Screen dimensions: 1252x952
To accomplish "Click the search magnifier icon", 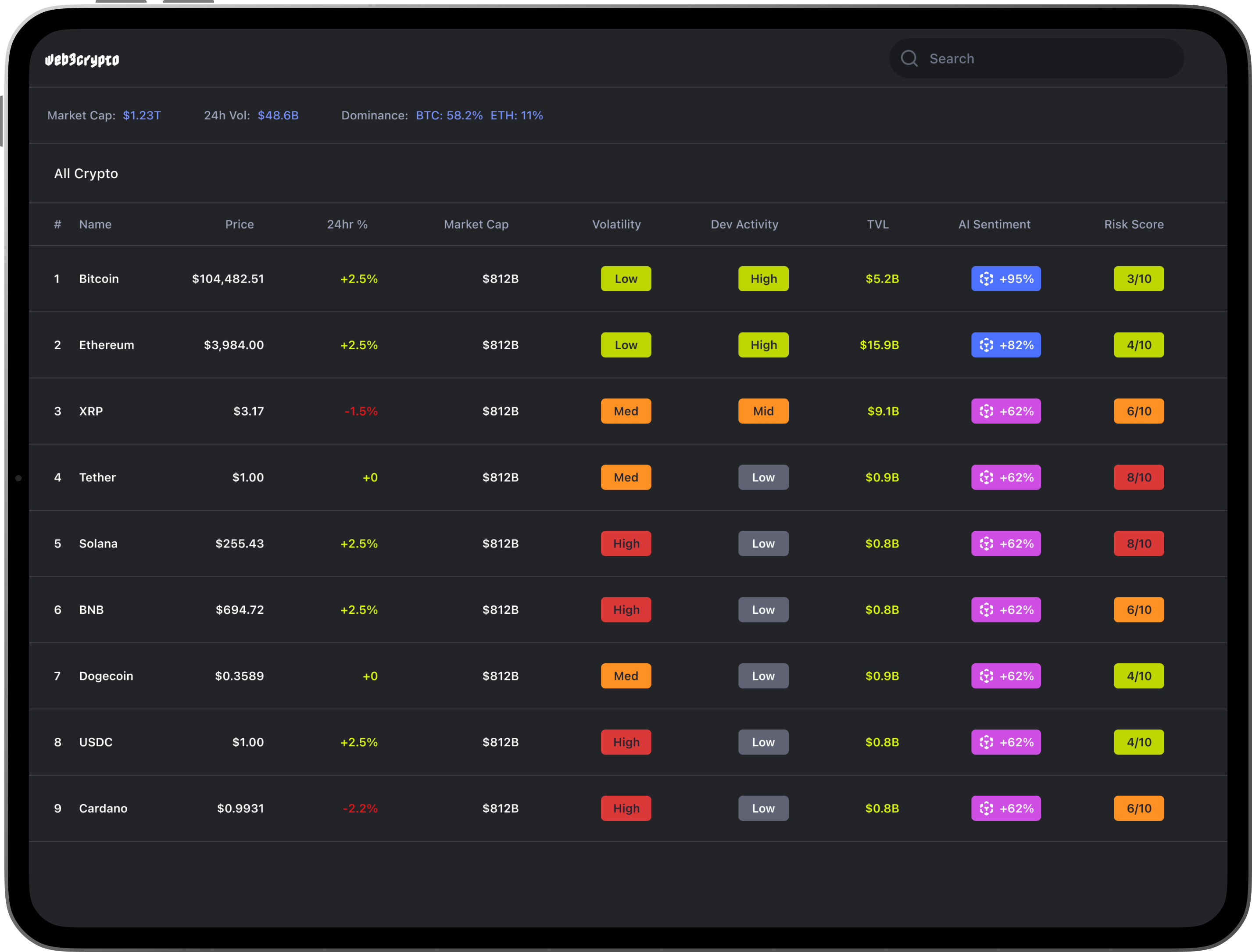I will coord(909,58).
